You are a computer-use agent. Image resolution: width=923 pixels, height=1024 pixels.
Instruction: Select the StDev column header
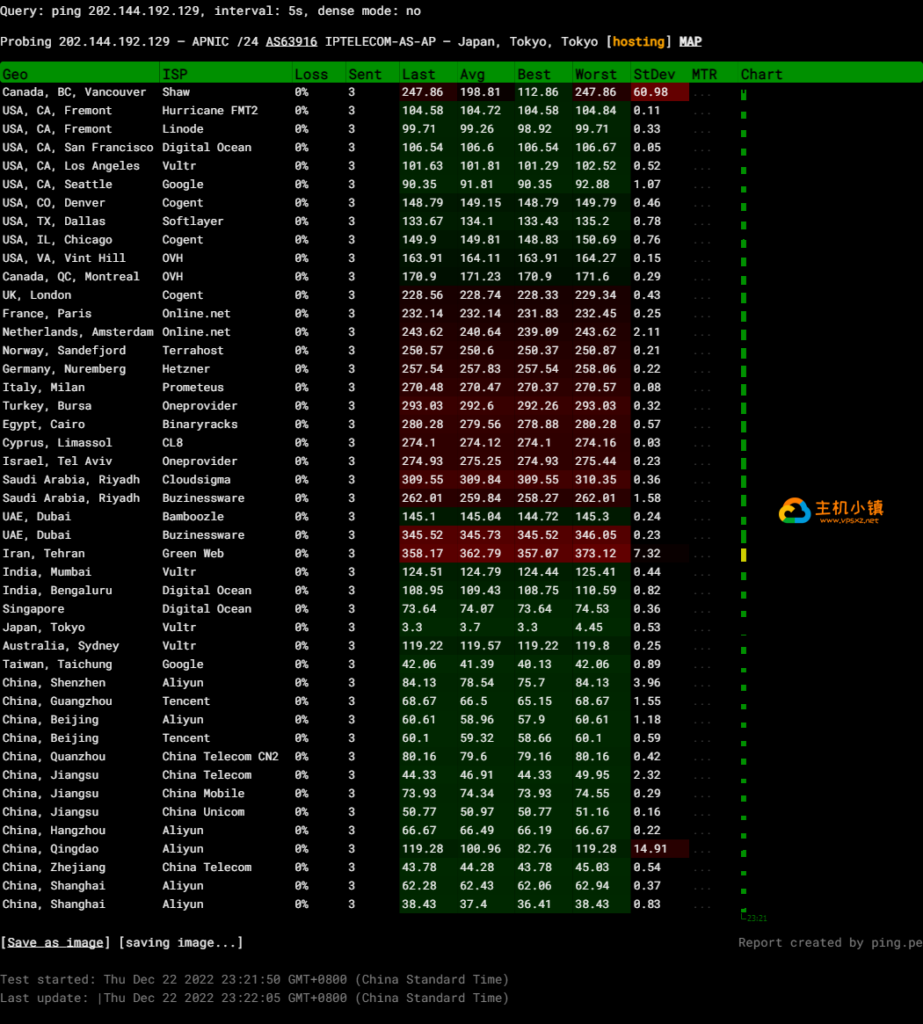click(654, 74)
